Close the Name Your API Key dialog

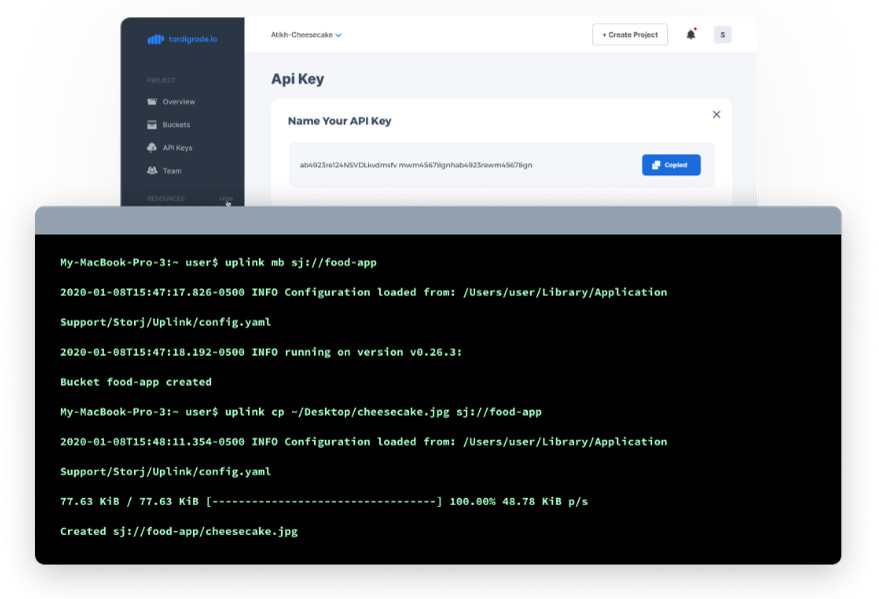716,114
